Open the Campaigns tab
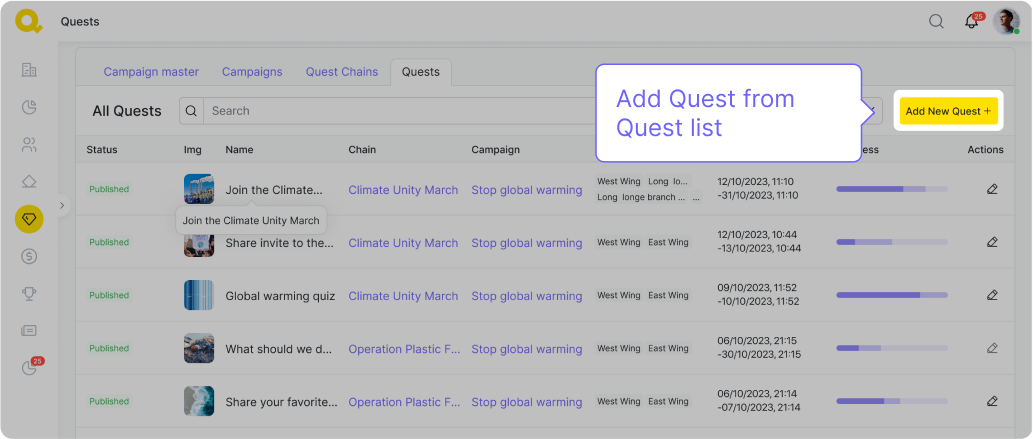Image resolution: width=1033 pixels, height=439 pixels. (252, 72)
